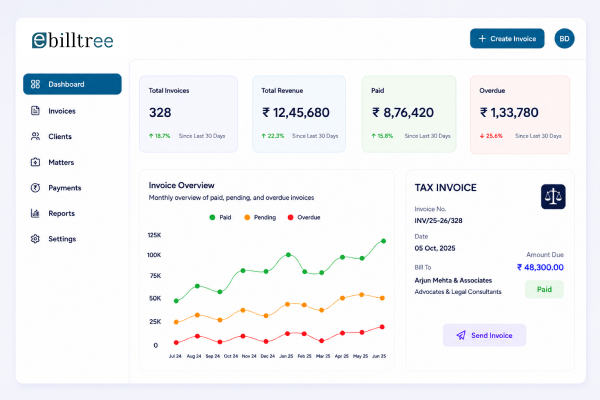Click the 100K y-axis label
This screenshot has height=400, width=600.
pyautogui.click(x=154, y=255)
